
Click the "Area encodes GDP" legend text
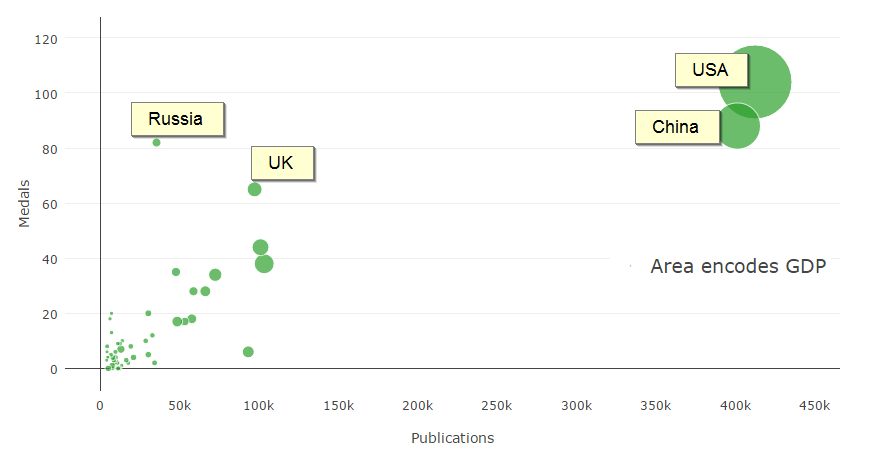click(737, 266)
